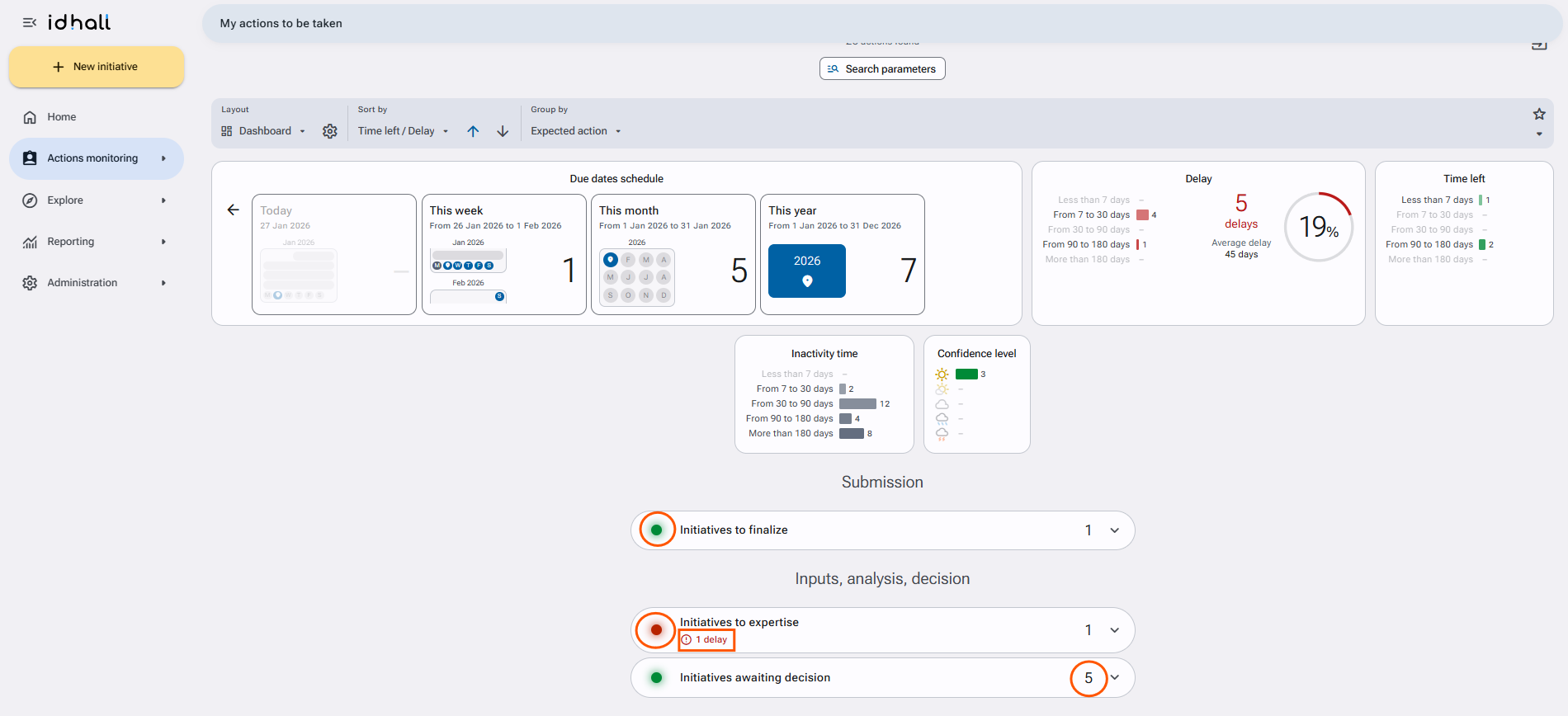Open the Expected action group-by dropdown
The image size is (1568, 716).
pyautogui.click(x=576, y=131)
